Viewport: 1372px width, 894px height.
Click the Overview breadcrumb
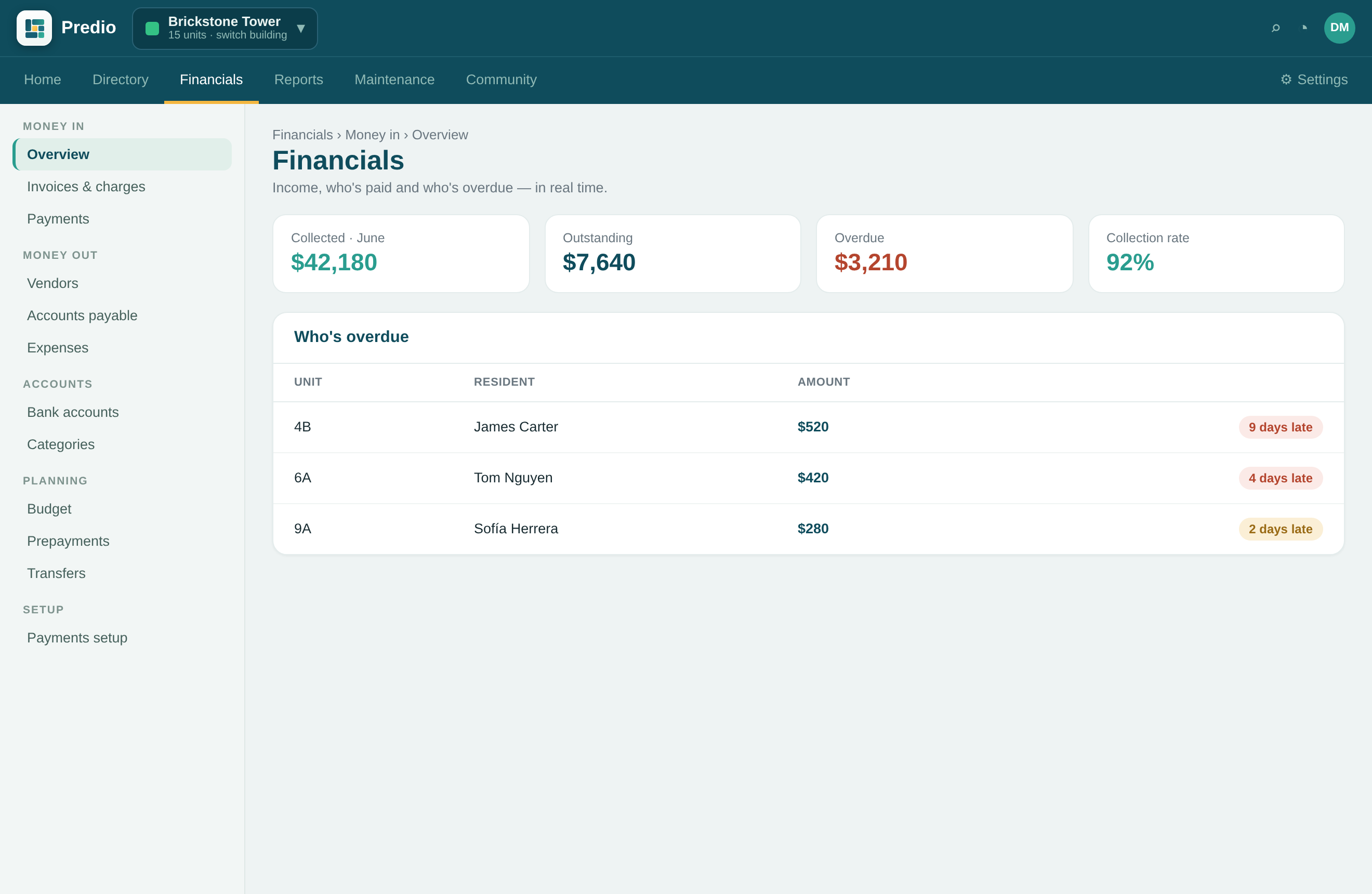[x=440, y=135]
